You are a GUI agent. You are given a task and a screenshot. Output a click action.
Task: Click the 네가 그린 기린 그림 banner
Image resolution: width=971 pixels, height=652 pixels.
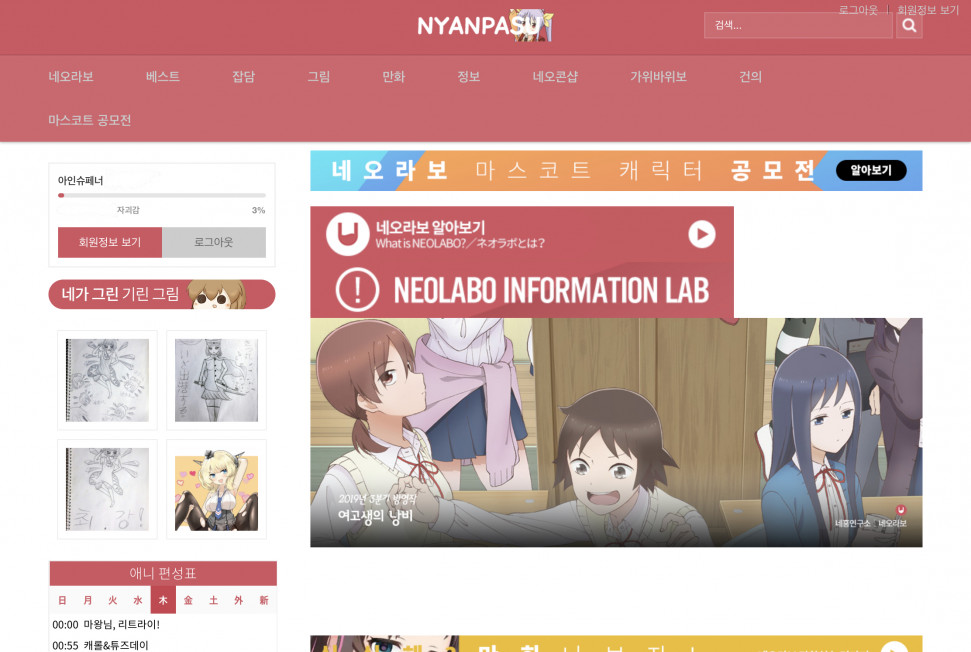coord(162,294)
